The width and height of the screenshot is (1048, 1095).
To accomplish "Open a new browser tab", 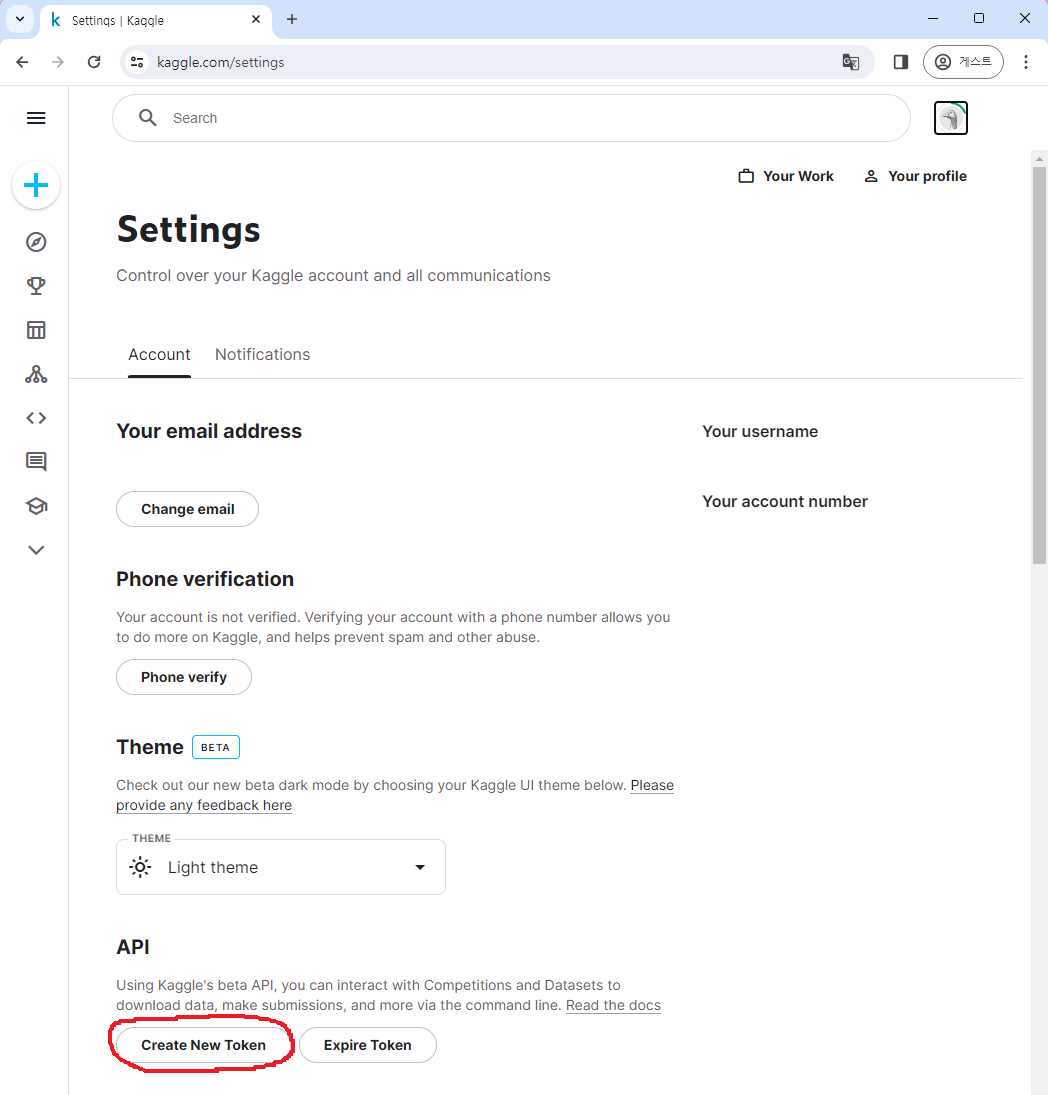I will coord(292,20).
